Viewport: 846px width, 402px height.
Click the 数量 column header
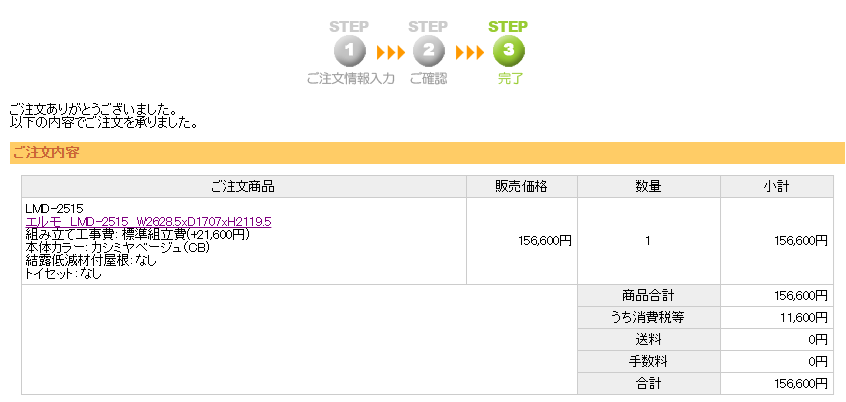649,187
